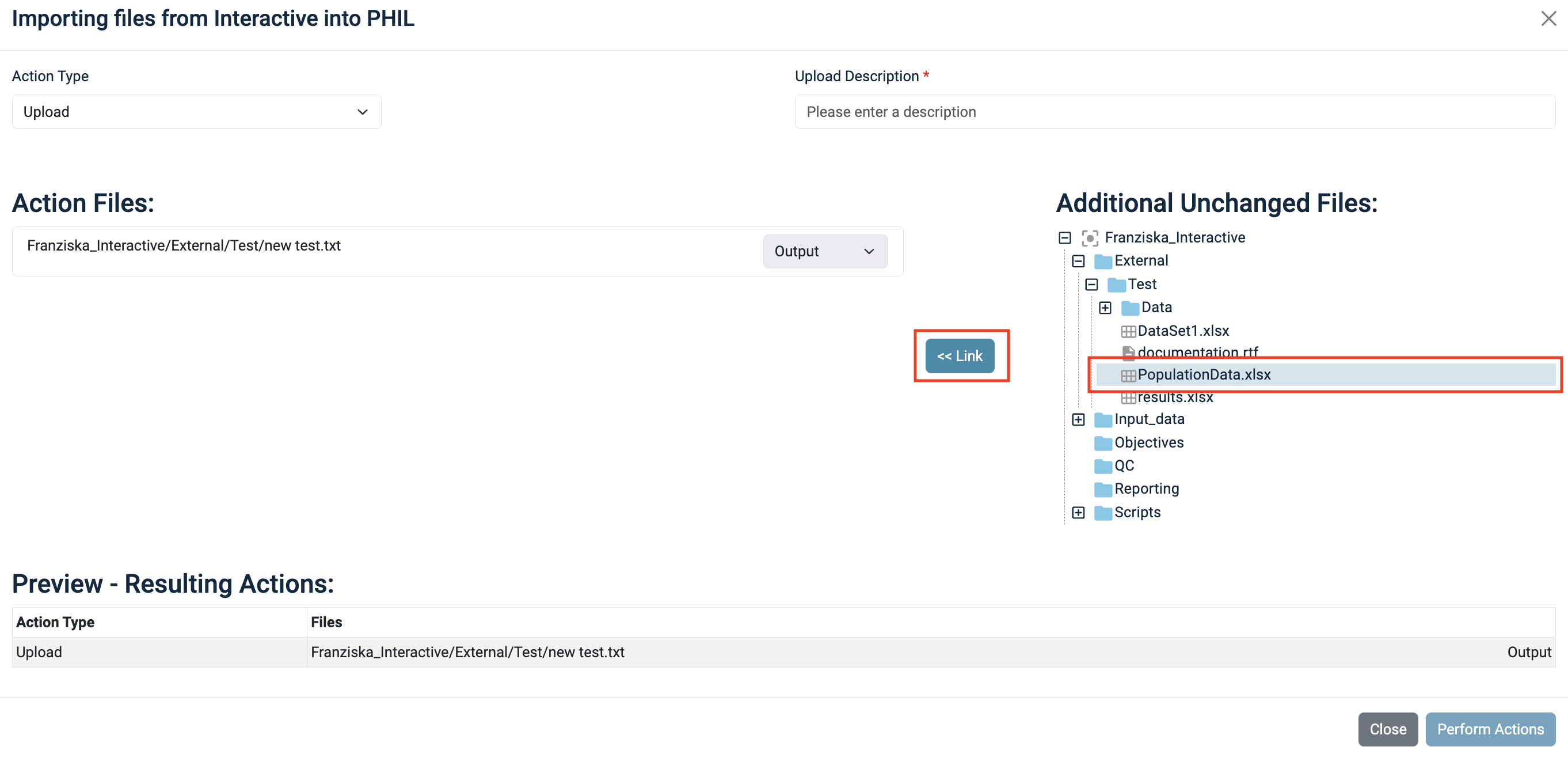Open the Action Type Upload dropdown
Image resolution: width=1568 pixels, height=758 pixels.
click(196, 112)
